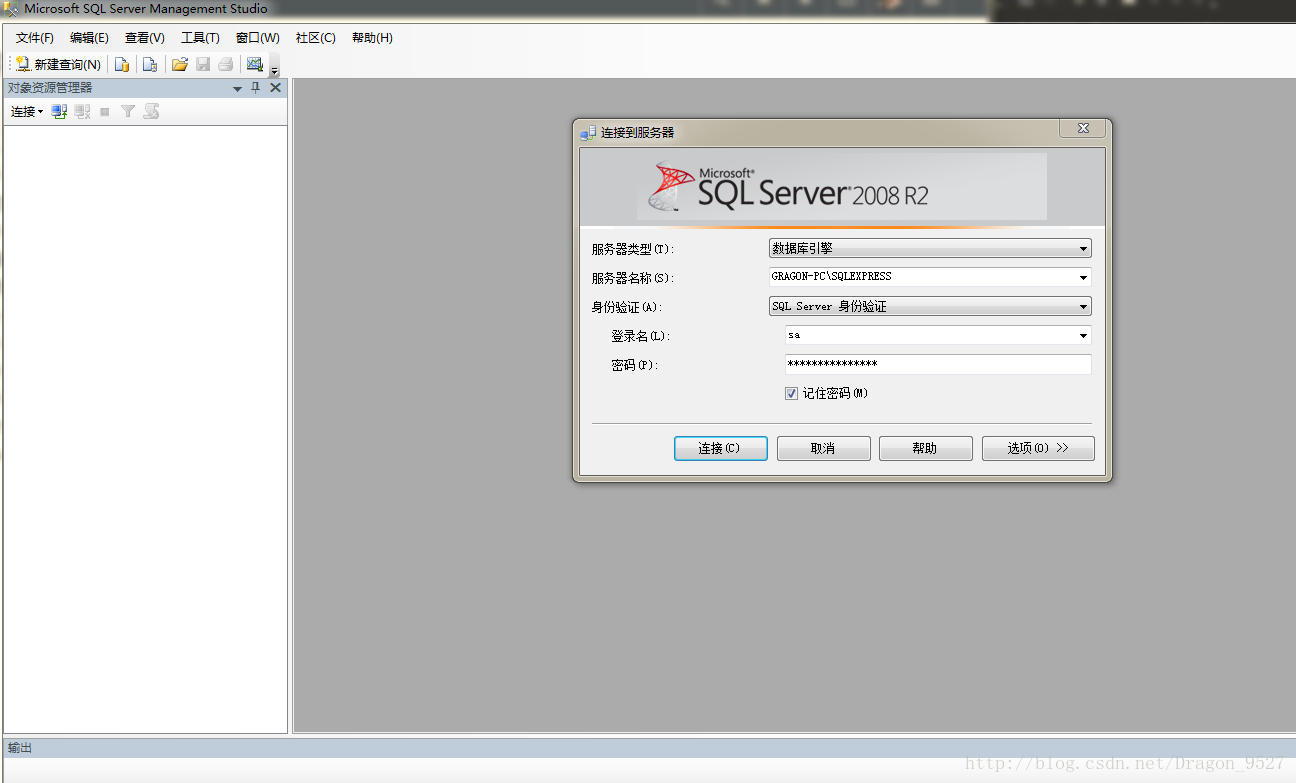Open the Activity Monitor toolbar icon
Viewport: 1296px width, 783px height.
pyautogui.click(x=255, y=65)
